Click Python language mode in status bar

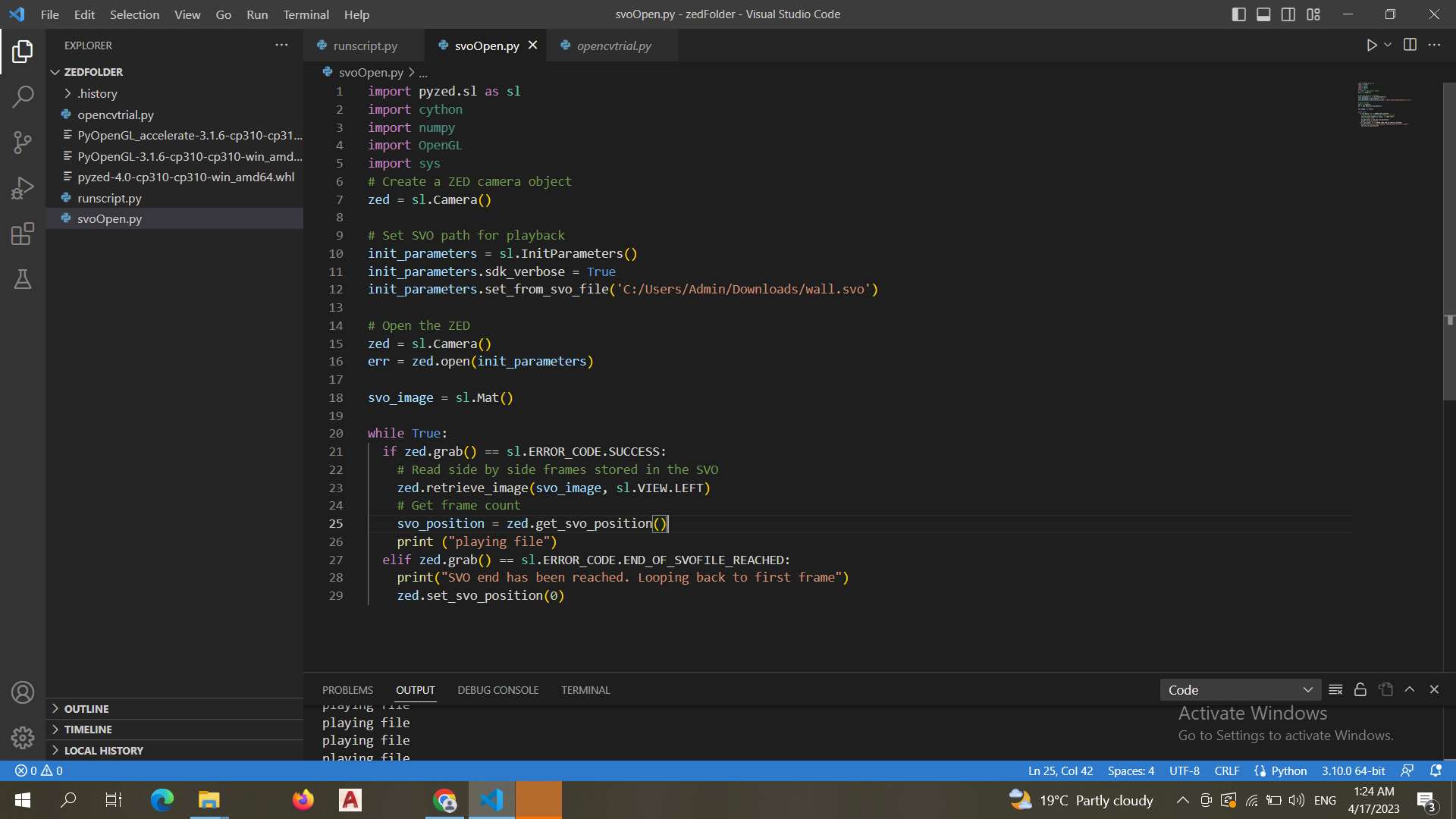click(1281, 770)
